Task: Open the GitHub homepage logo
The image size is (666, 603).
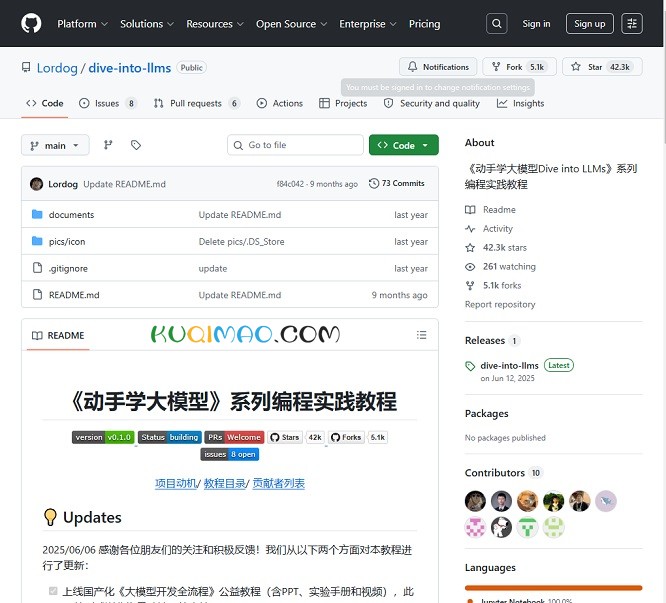Action: pos(31,23)
